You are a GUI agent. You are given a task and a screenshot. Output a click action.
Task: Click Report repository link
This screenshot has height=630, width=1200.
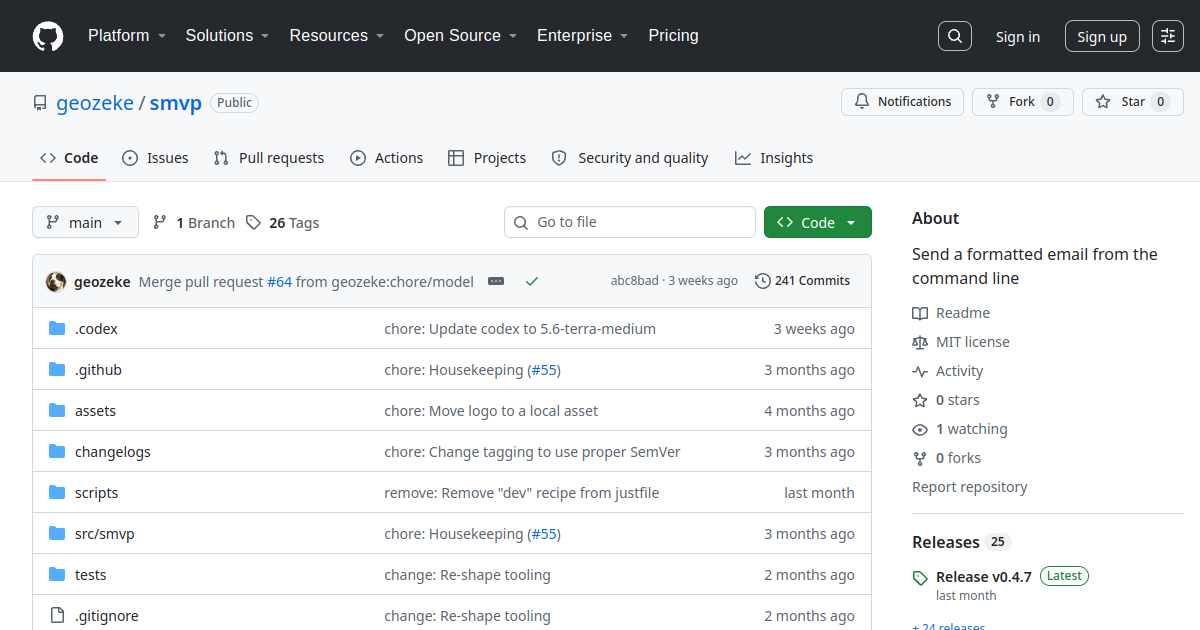[970, 487]
